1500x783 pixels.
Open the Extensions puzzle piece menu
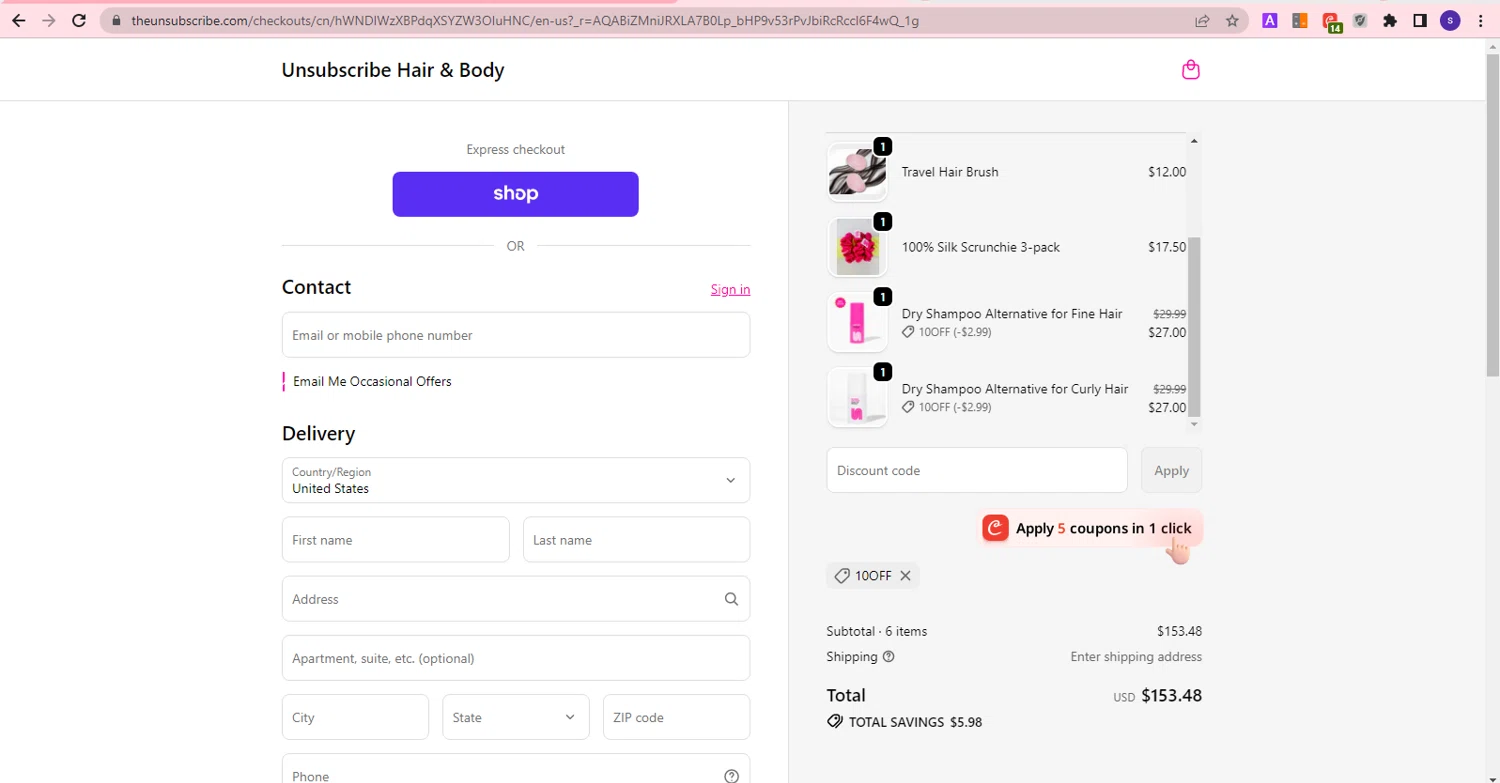click(x=1390, y=20)
